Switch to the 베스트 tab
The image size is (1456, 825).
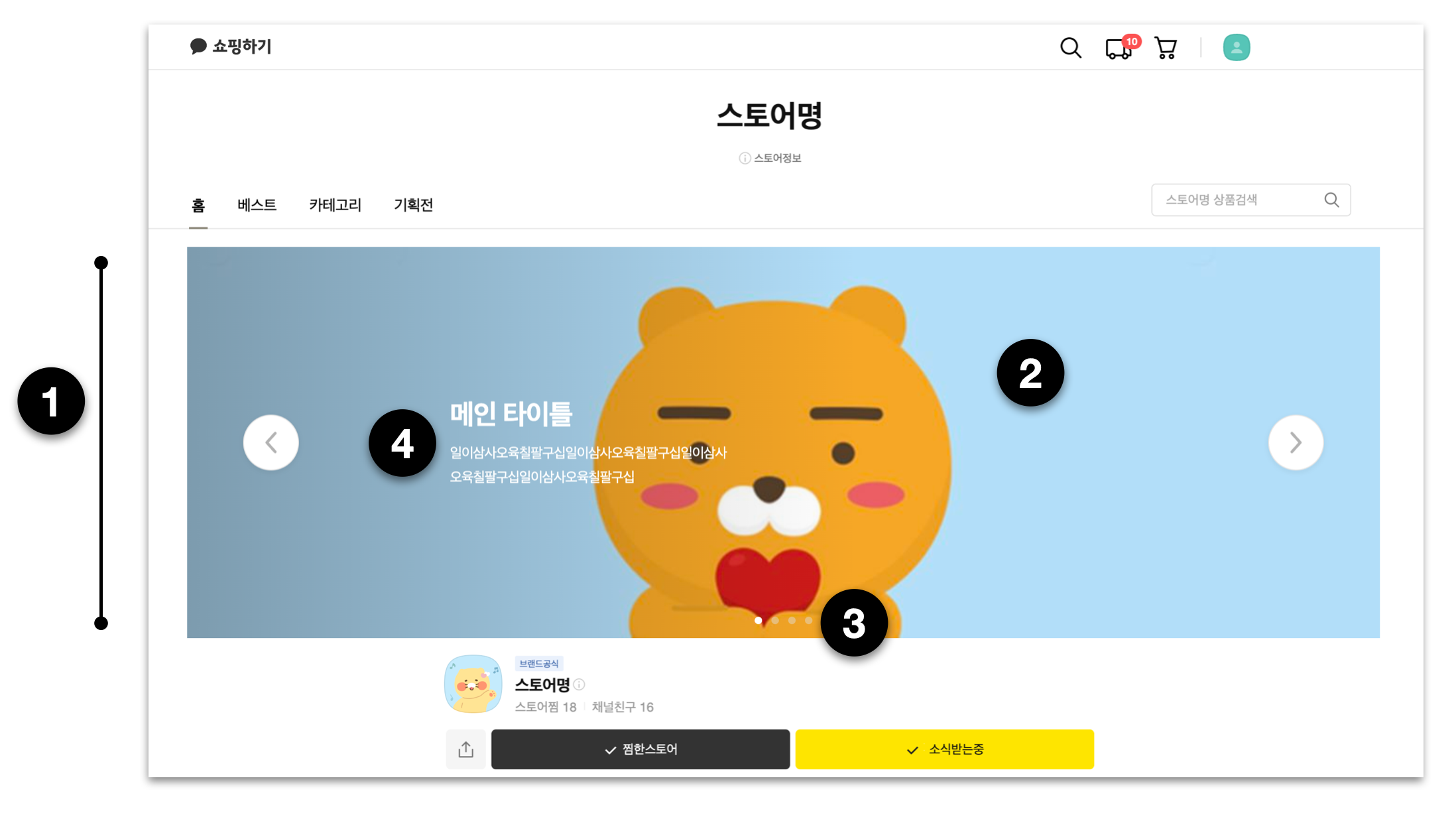coord(257,205)
